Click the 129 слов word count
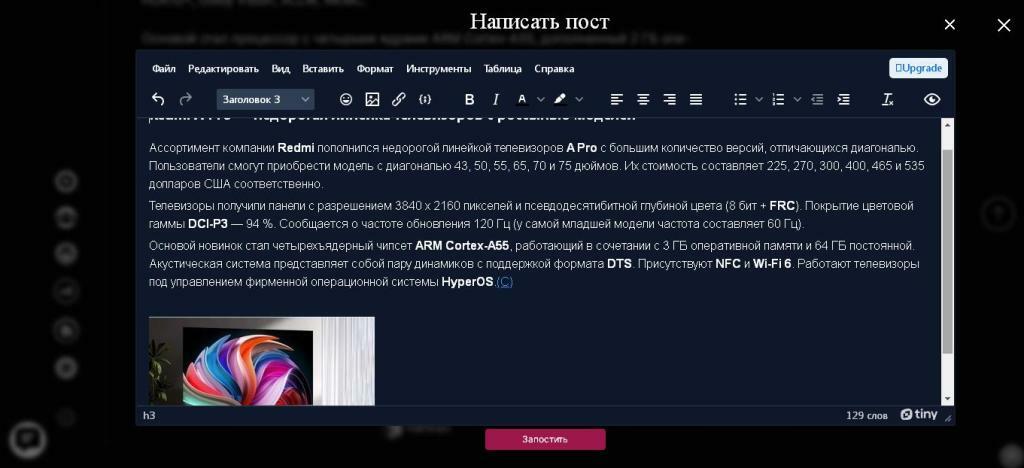Image resolution: width=1024 pixels, height=468 pixels. [x=867, y=415]
